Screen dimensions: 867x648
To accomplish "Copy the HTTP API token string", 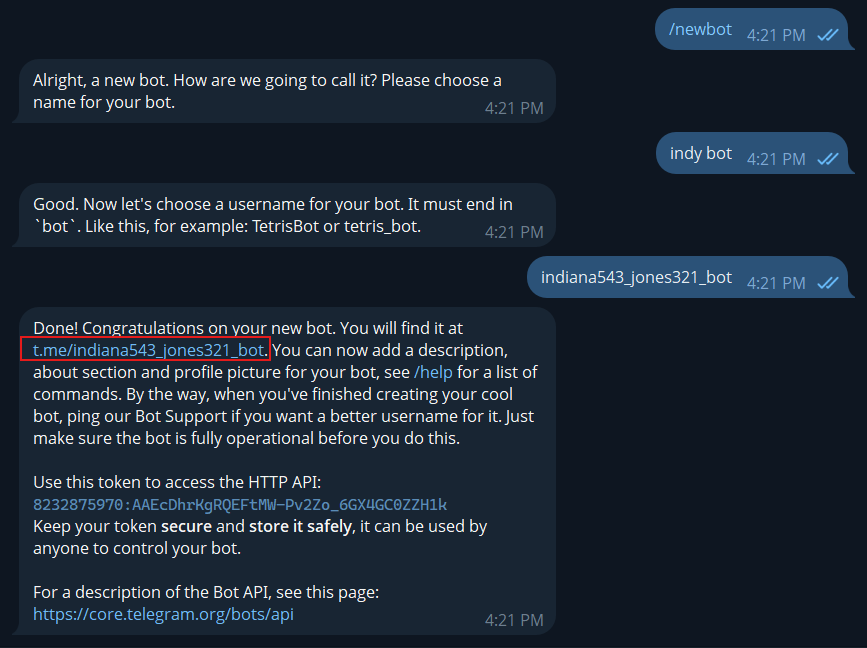I will tap(240, 504).
